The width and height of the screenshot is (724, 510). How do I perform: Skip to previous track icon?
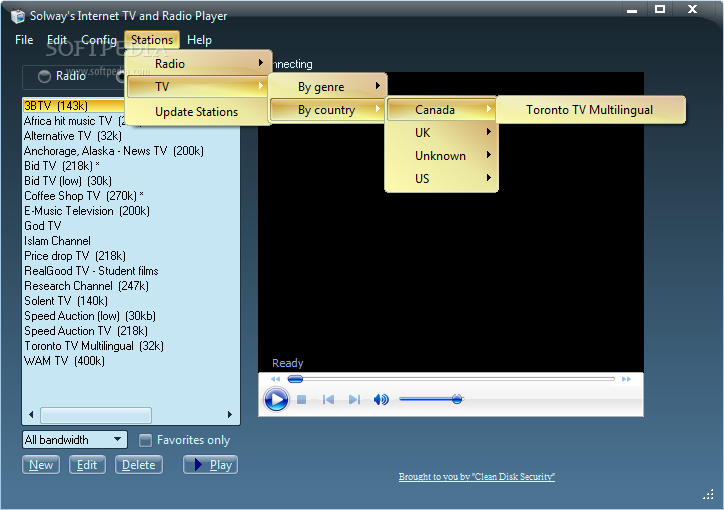point(328,399)
